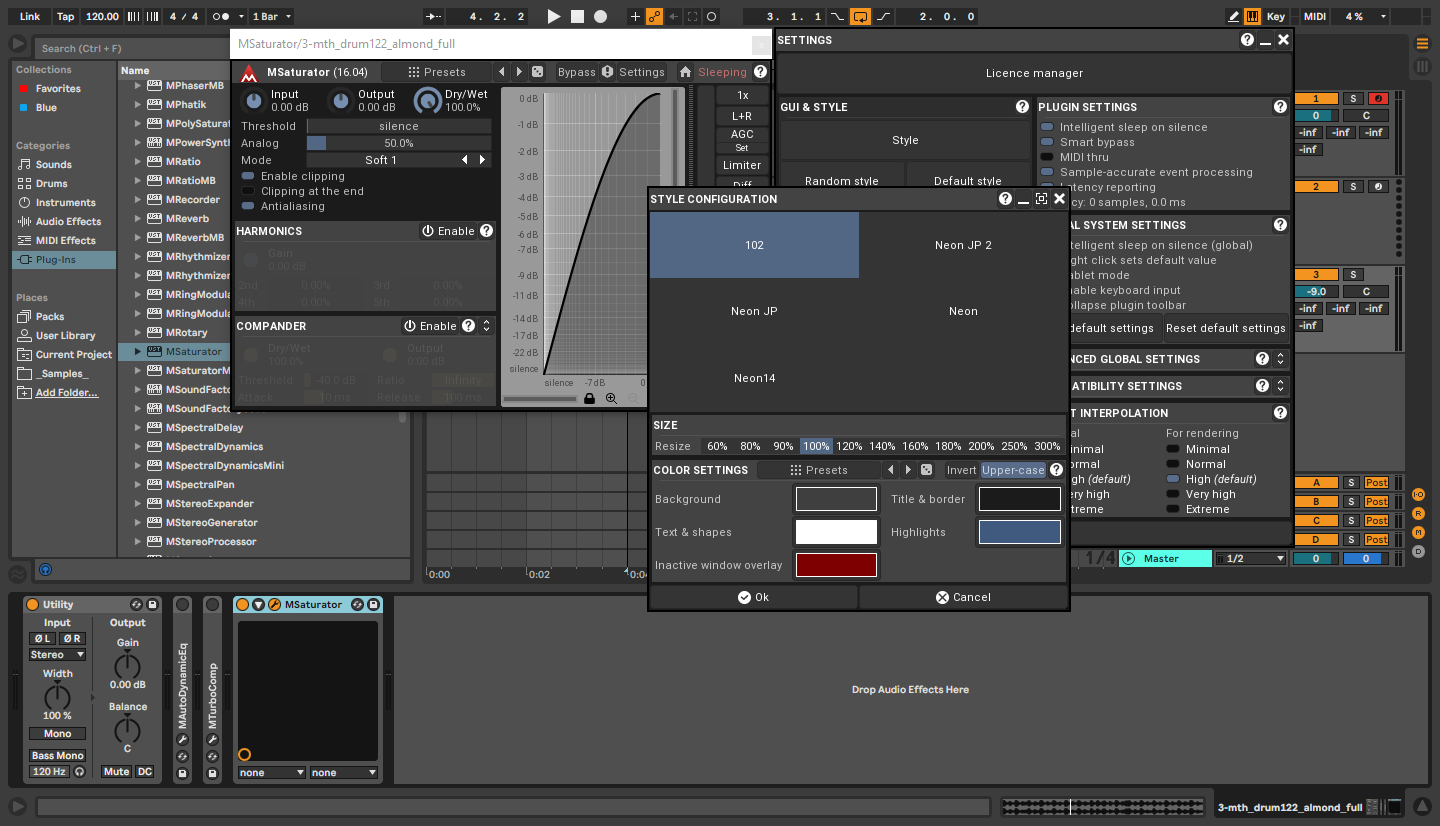Click the home icon in MSaturator toolbar
Viewport: 1440px width, 826px height.
click(685, 72)
